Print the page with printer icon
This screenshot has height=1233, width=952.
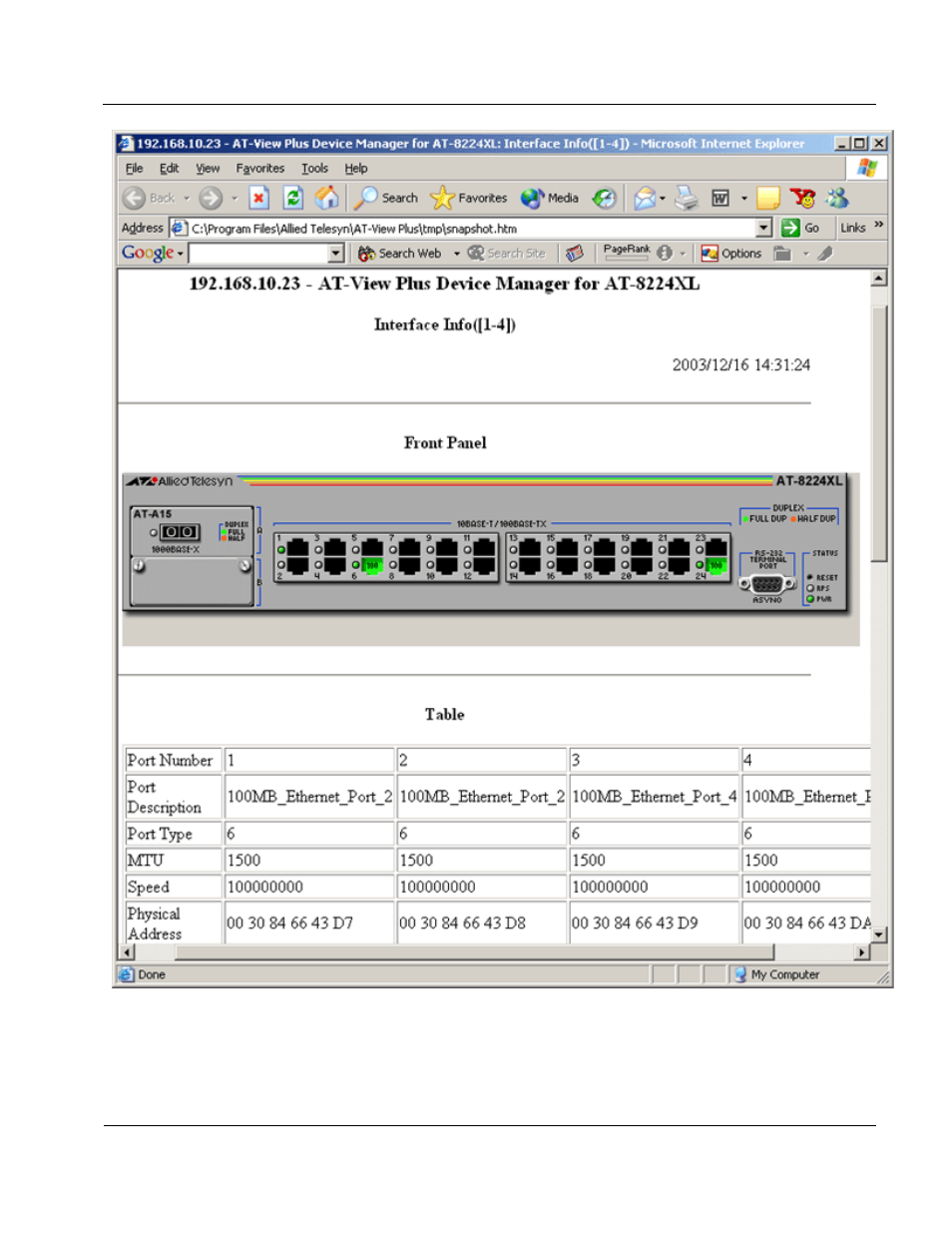click(687, 198)
